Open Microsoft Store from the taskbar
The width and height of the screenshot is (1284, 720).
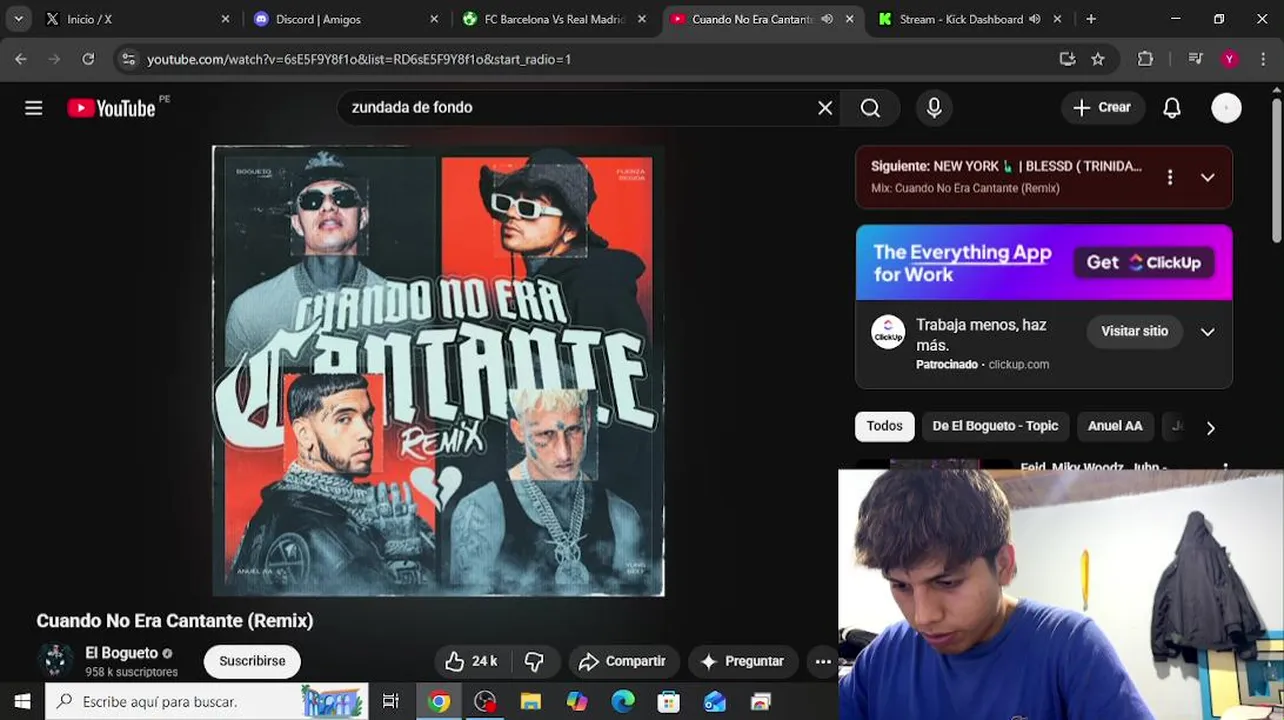tap(669, 701)
